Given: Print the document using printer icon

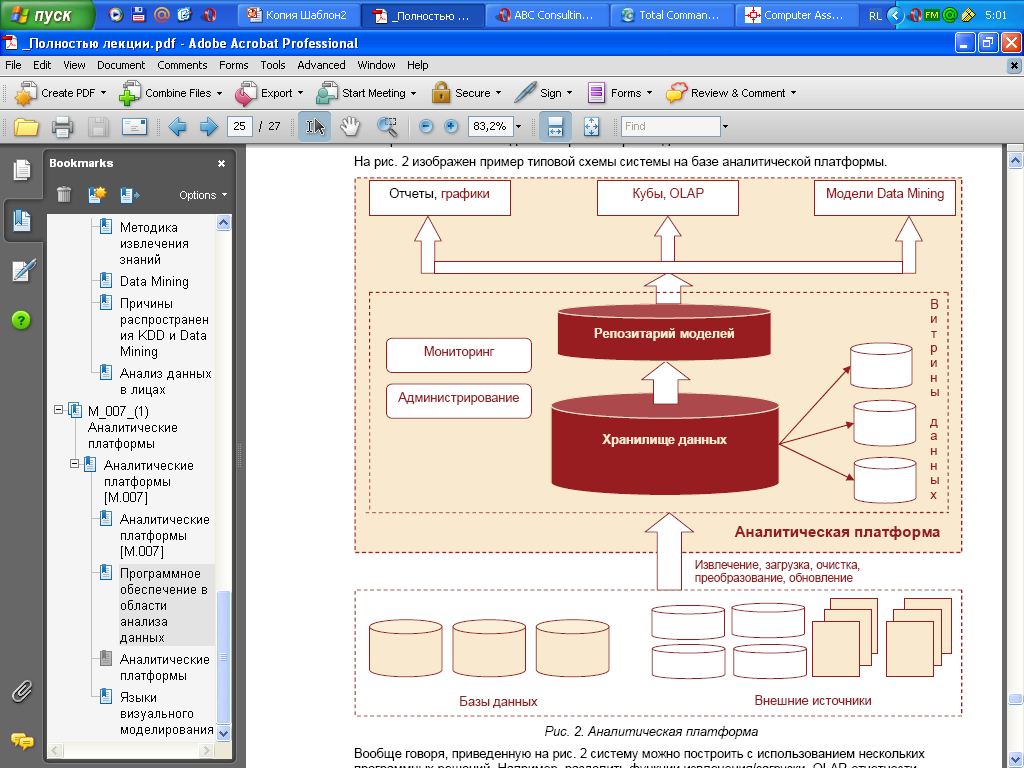Looking at the screenshot, I should [x=62, y=126].
